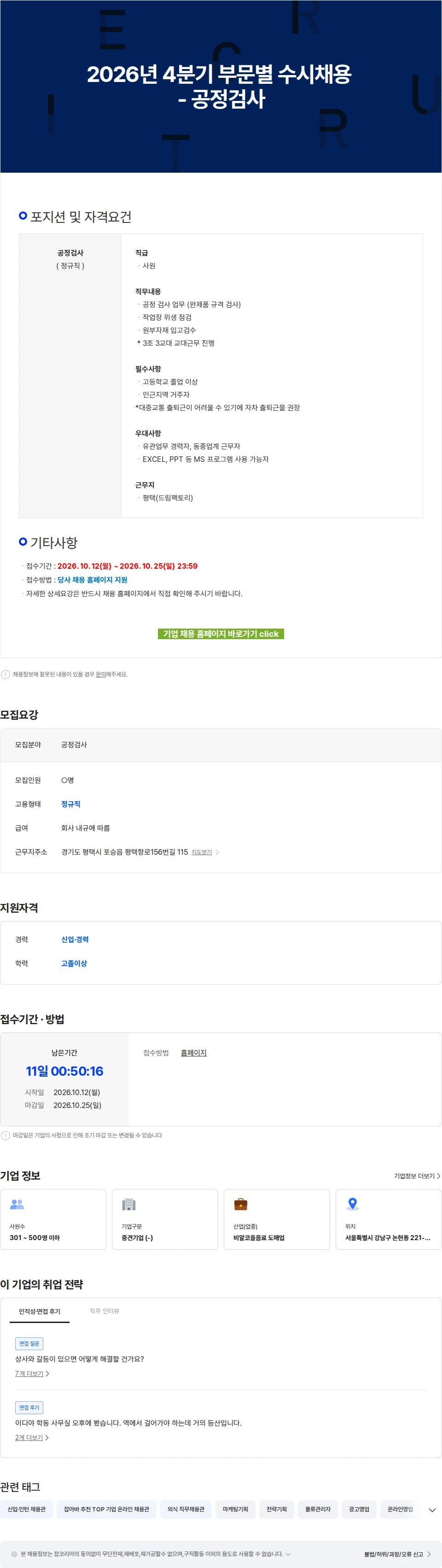Select the 잡아바 추천 TOP 기업 온라인 채용관 tag
442x1568 pixels.
pos(106,1509)
